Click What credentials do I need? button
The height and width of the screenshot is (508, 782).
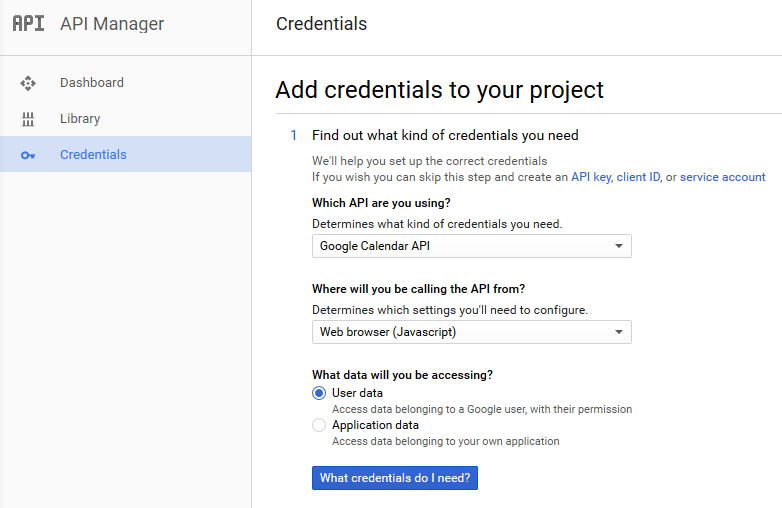pos(395,478)
